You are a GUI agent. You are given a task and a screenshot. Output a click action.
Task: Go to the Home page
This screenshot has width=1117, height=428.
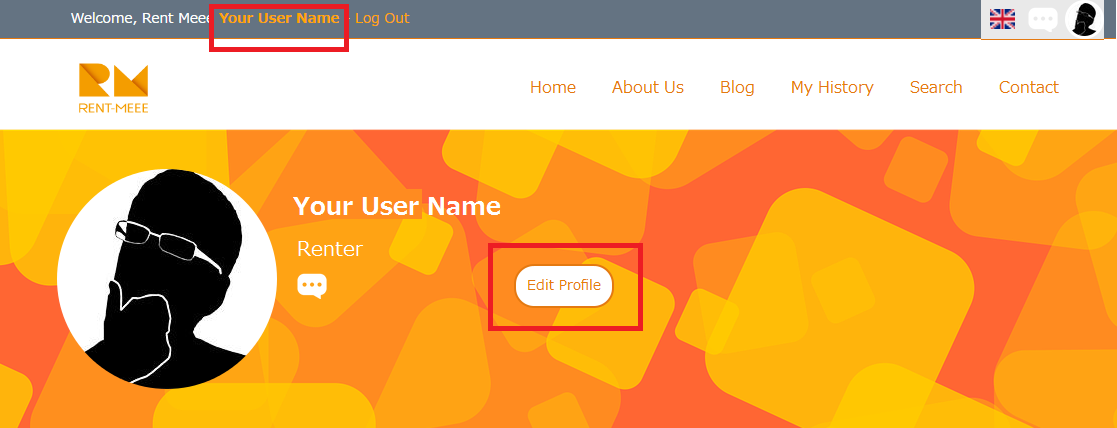coord(553,87)
